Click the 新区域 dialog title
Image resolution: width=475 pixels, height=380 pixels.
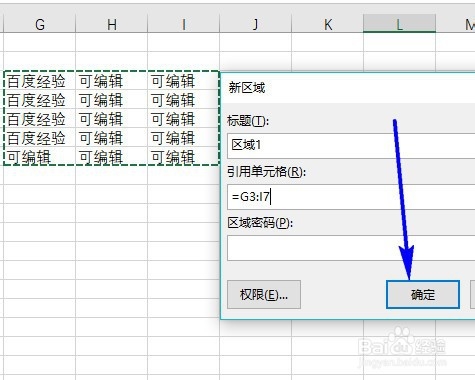[x=247, y=88]
